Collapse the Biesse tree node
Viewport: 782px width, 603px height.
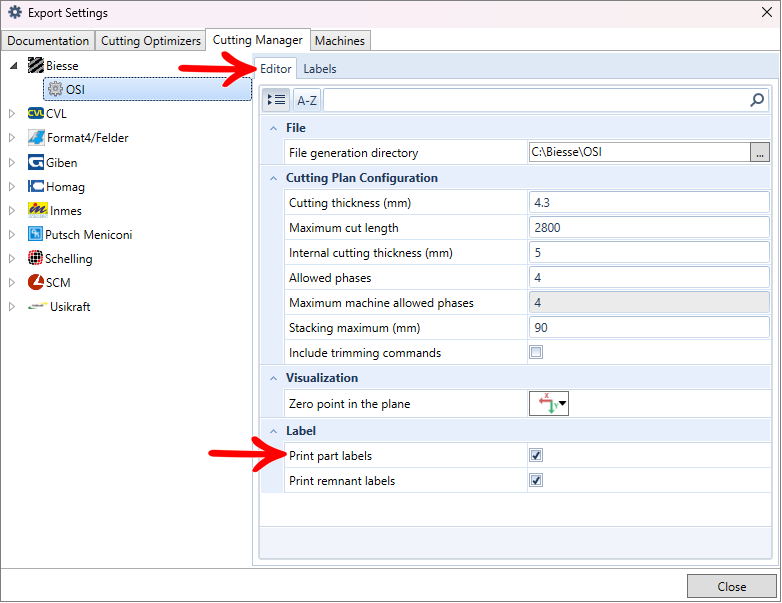click(13, 66)
